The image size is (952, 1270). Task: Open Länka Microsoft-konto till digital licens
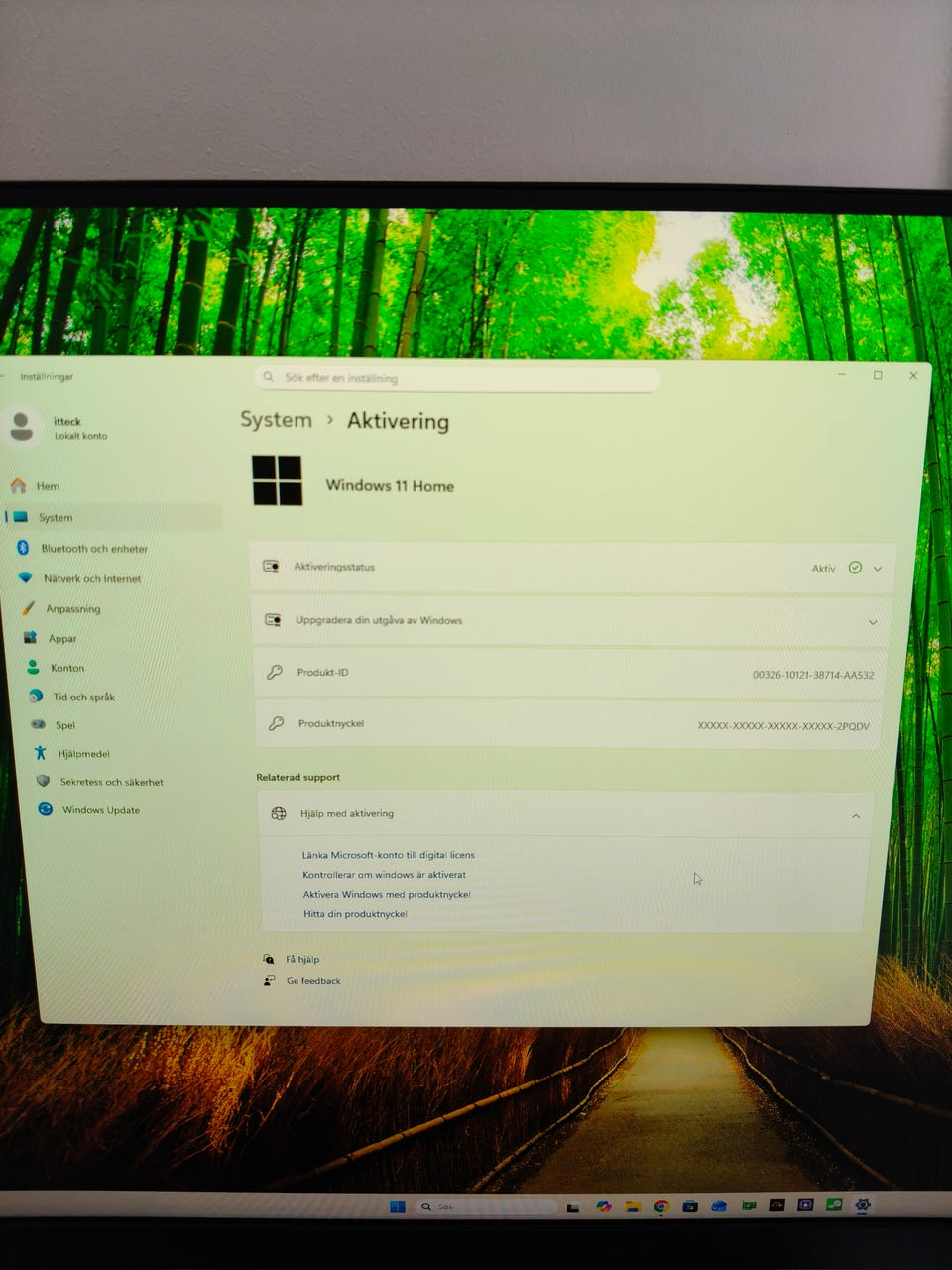pos(389,855)
